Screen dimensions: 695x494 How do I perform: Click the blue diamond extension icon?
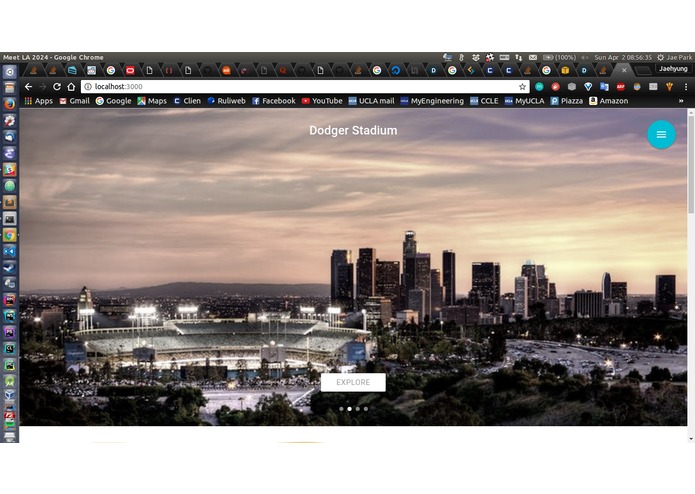click(588, 87)
